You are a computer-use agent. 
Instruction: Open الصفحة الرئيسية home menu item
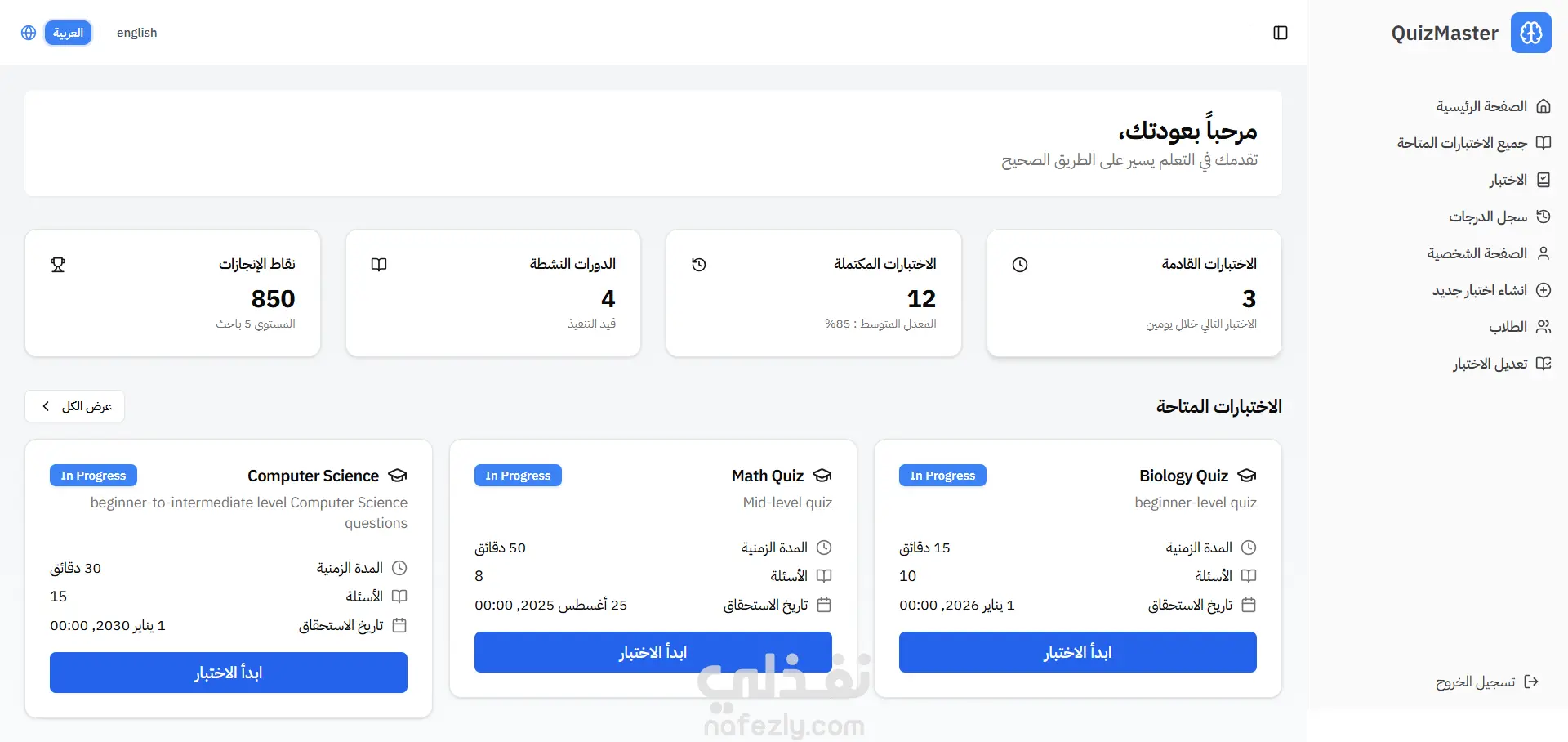point(1481,106)
